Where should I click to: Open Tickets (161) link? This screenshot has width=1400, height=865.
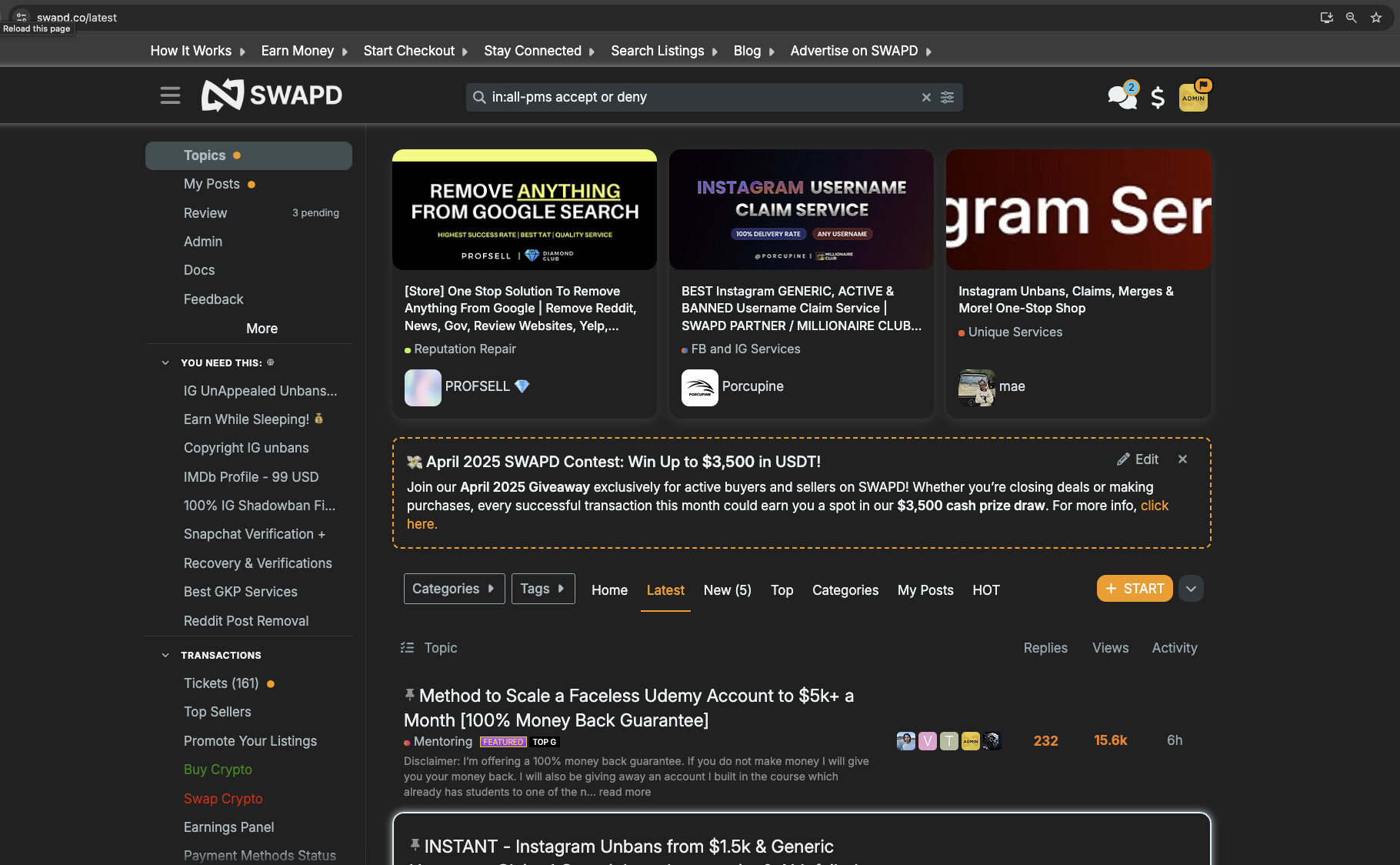point(222,683)
